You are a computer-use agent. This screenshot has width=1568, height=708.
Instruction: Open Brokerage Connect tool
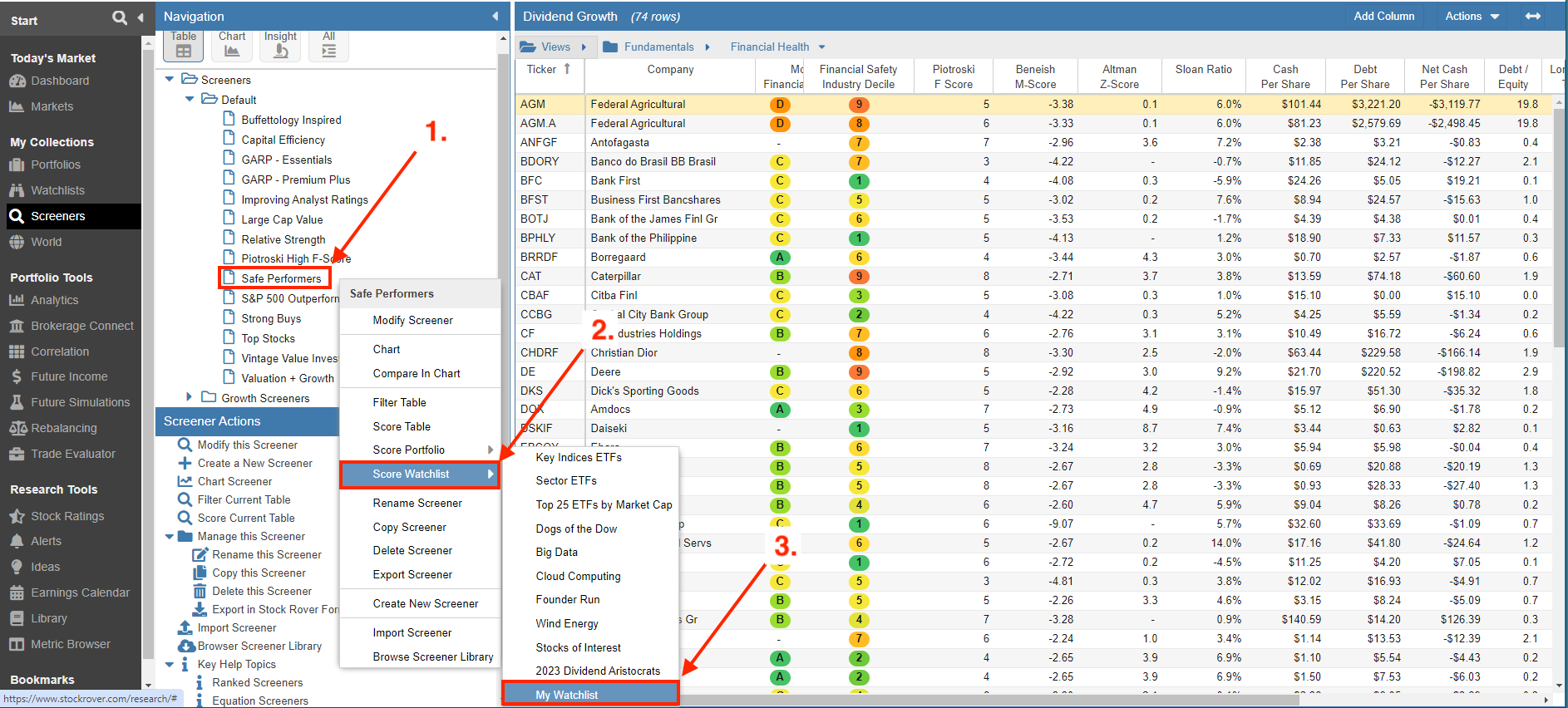tap(81, 326)
